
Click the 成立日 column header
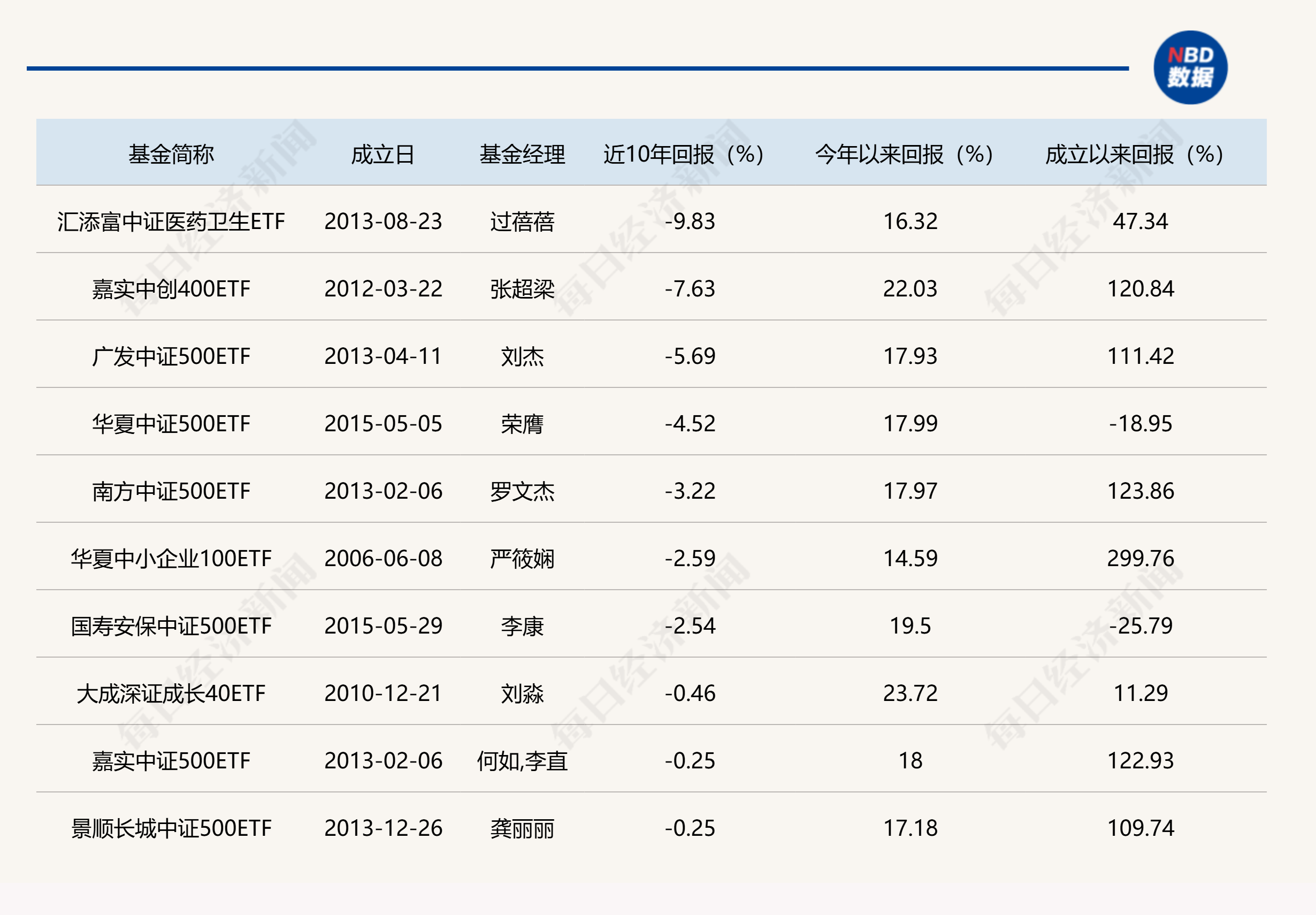[x=383, y=154]
